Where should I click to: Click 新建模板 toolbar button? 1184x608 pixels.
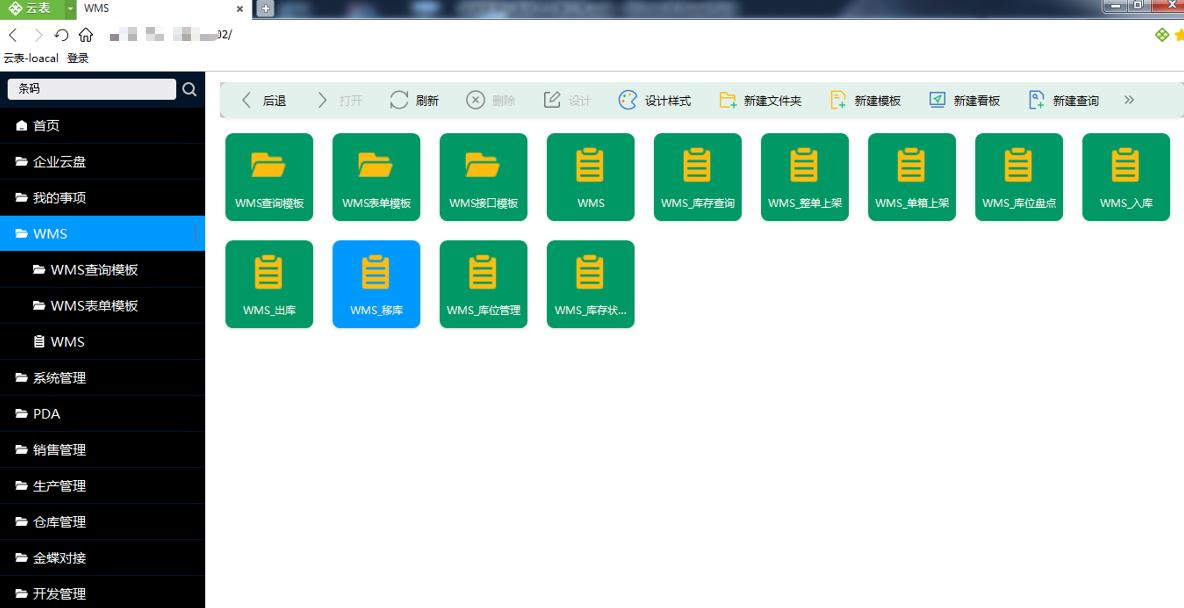[x=865, y=100]
